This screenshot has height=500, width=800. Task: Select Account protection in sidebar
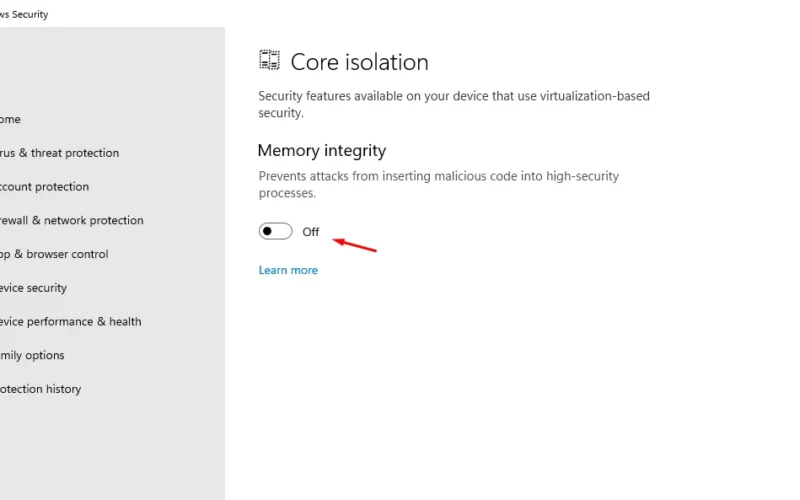click(44, 187)
